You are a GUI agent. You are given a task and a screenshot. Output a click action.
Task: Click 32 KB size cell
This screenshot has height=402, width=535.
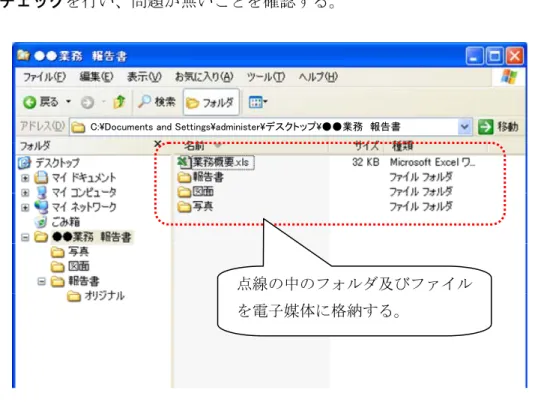(x=366, y=162)
